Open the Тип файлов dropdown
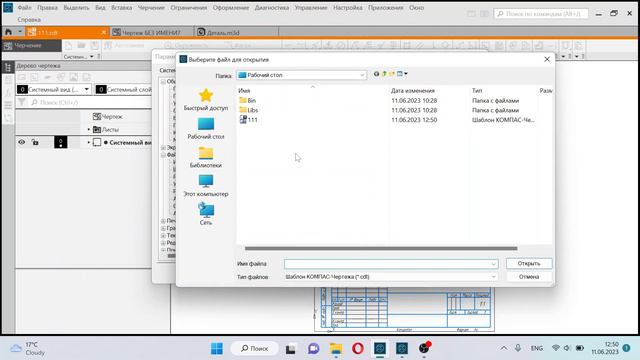640x360 pixels. point(391,277)
